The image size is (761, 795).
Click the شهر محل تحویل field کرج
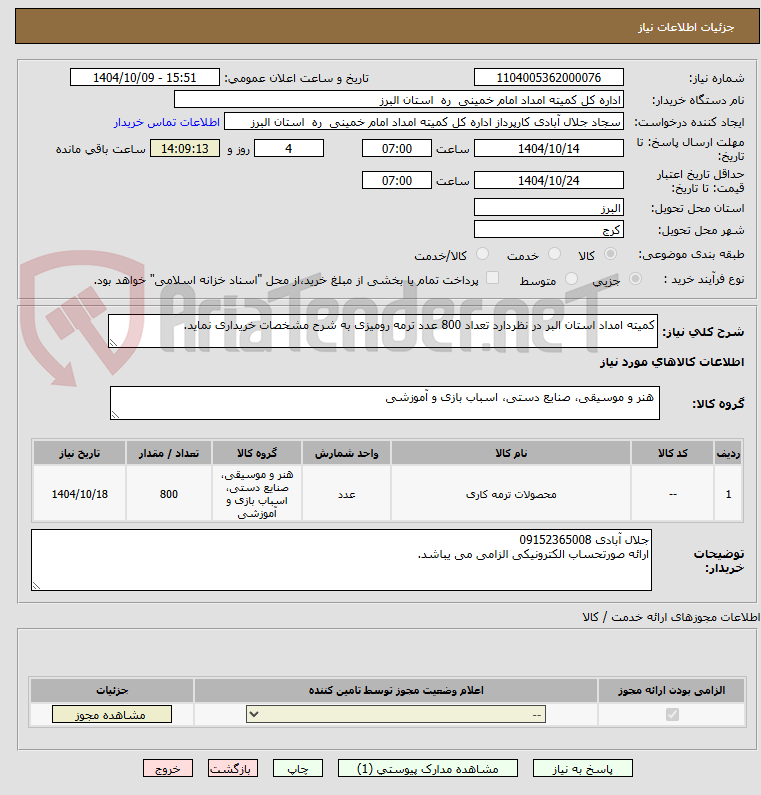tap(549, 230)
